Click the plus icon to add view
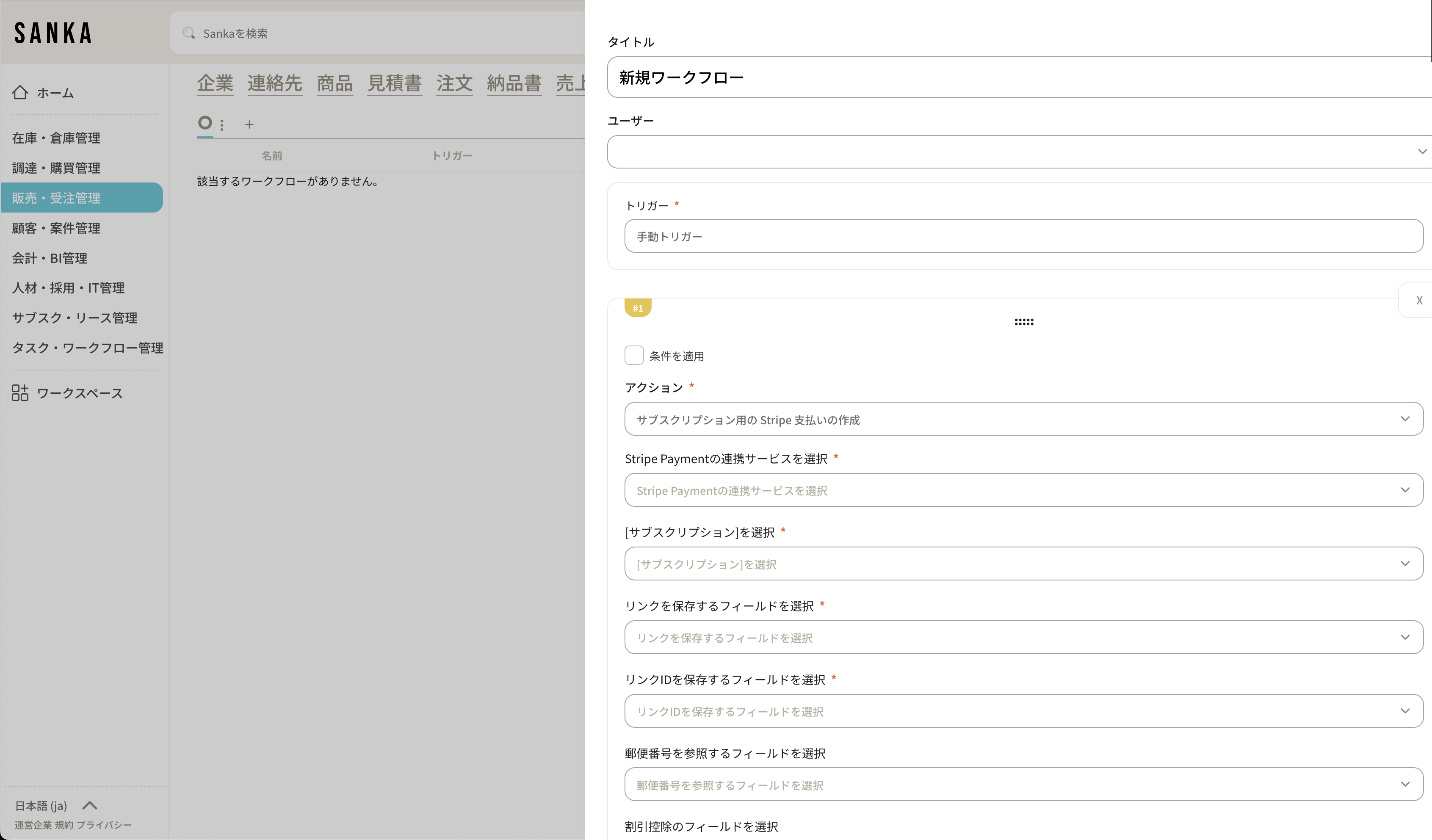Viewport: 1432px width, 840px height. click(x=249, y=124)
